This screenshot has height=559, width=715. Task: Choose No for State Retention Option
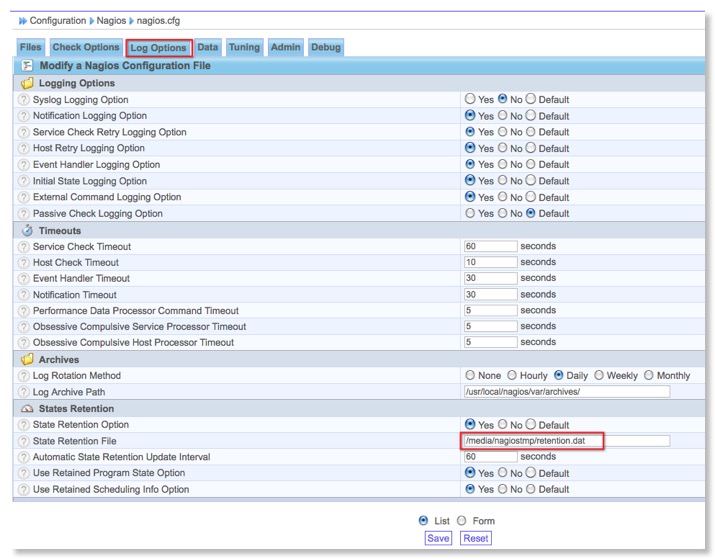coord(503,425)
